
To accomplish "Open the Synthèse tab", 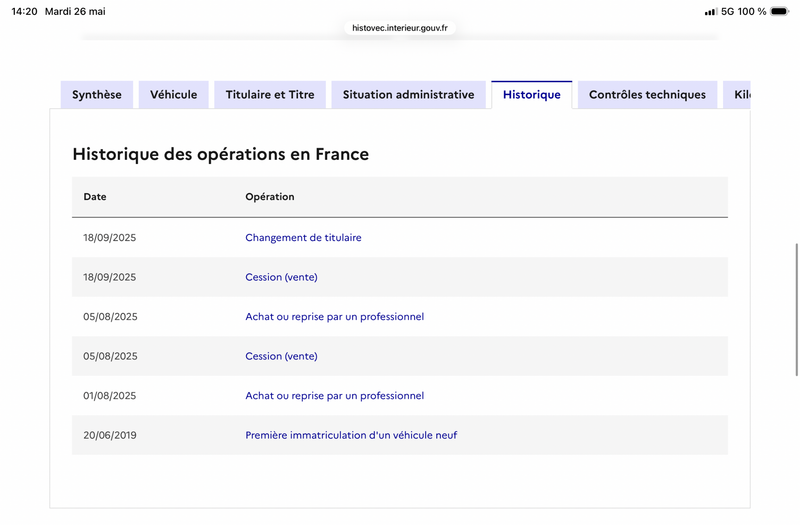I will 97,94.
